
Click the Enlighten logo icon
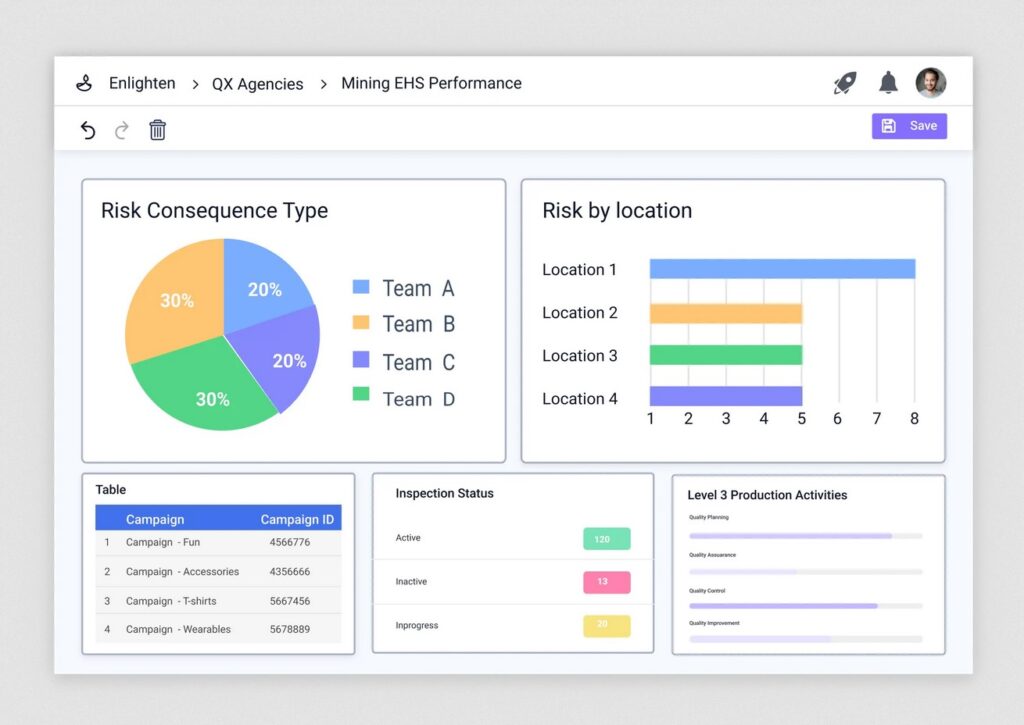pyautogui.click(x=84, y=83)
